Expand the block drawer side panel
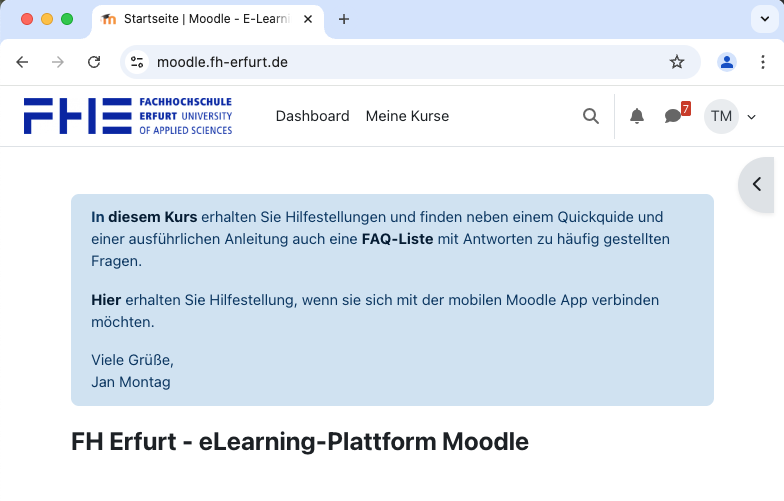 [x=758, y=184]
